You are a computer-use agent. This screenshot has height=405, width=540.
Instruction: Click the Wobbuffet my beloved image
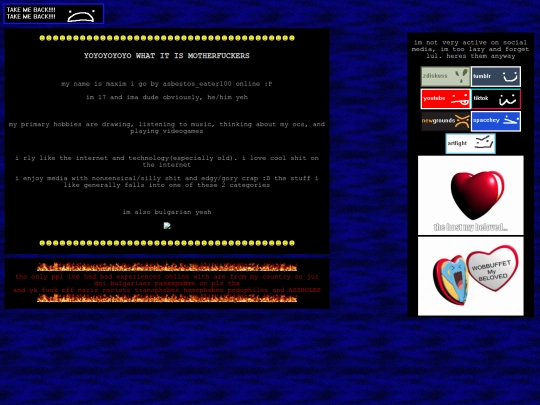tap(470, 276)
